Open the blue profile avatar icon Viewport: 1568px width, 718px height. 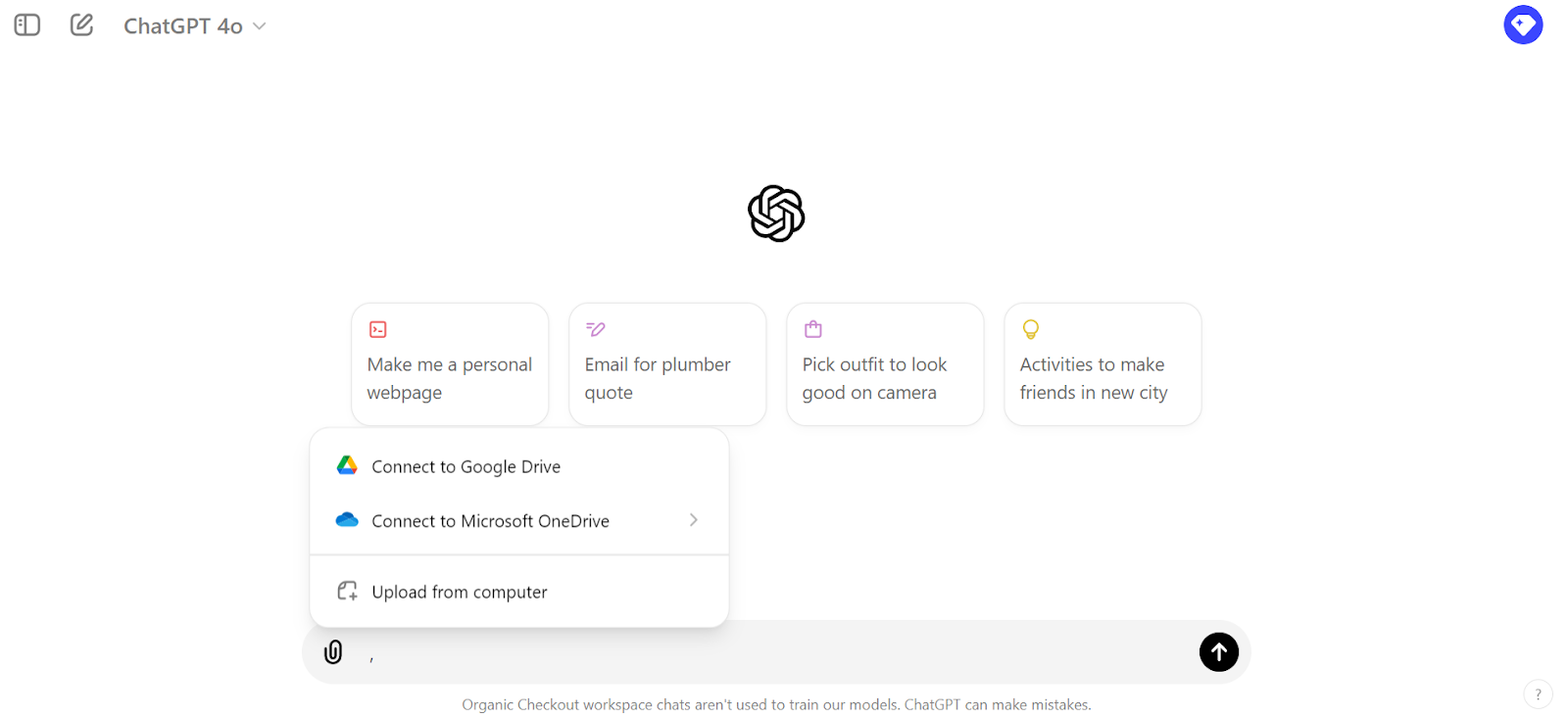1523,25
